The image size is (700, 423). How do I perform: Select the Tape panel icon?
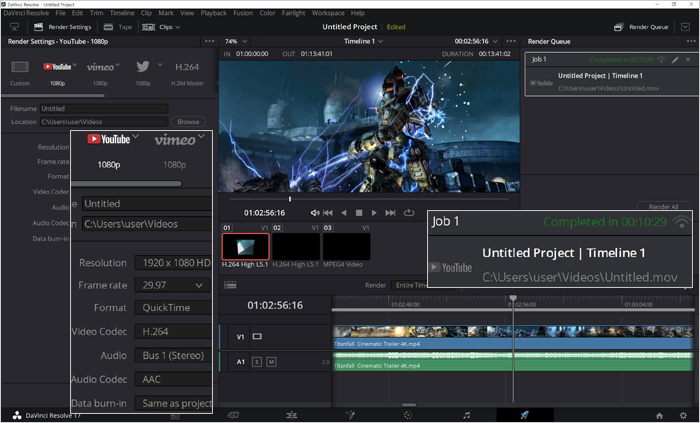click(117, 27)
